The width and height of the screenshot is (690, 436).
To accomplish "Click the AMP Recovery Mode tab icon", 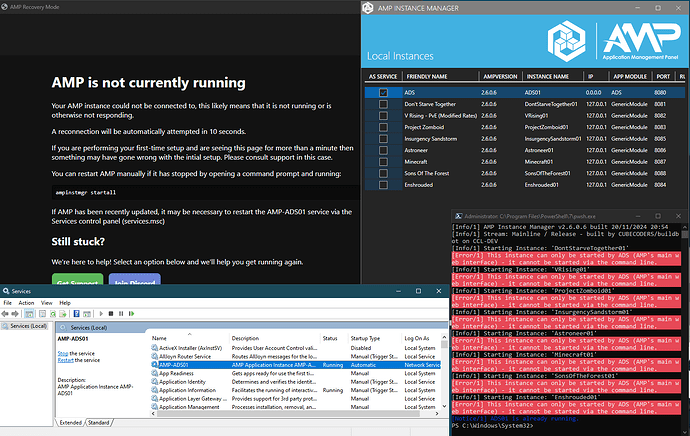I will pyautogui.click(x=4, y=7).
